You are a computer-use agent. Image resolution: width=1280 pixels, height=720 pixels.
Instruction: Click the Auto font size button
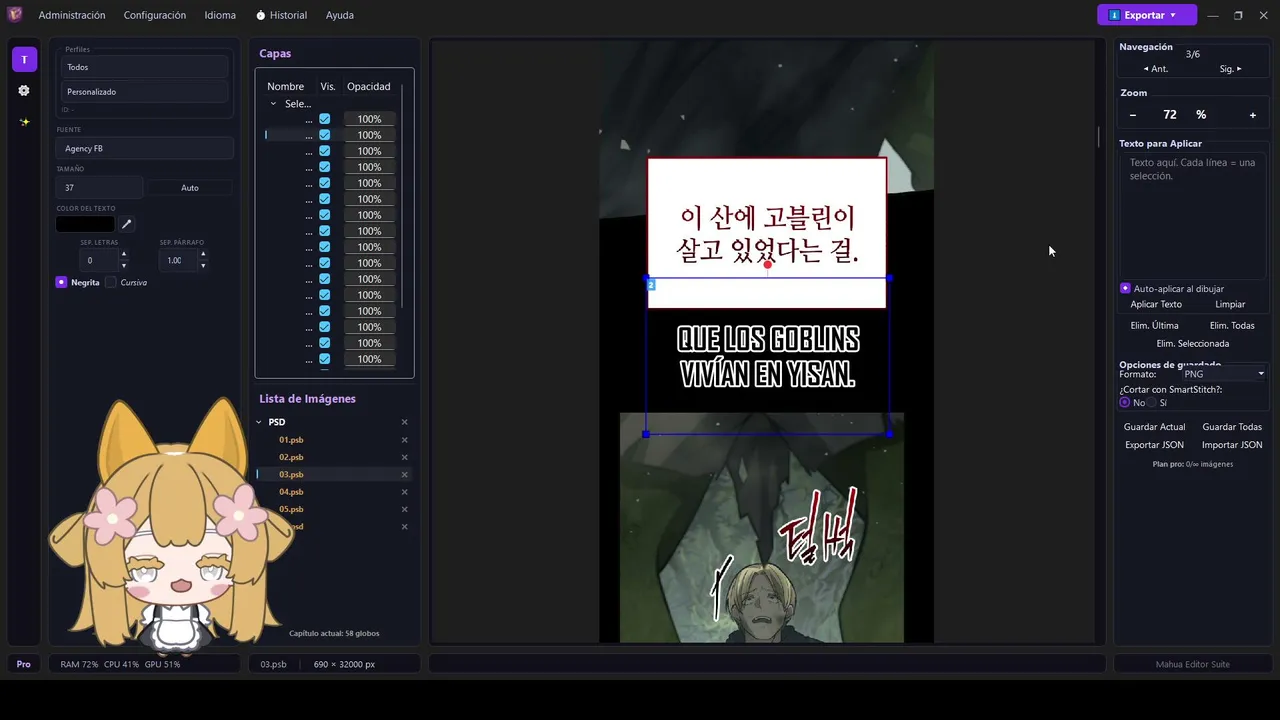tap(190, 188)
